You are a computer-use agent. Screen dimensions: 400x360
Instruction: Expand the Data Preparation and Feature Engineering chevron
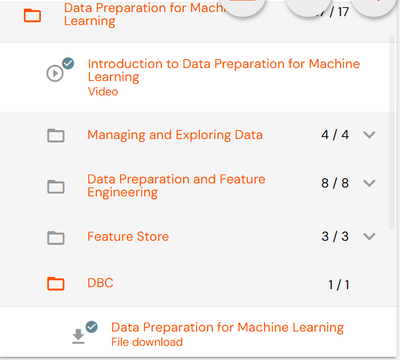click(x=369, y=183)
